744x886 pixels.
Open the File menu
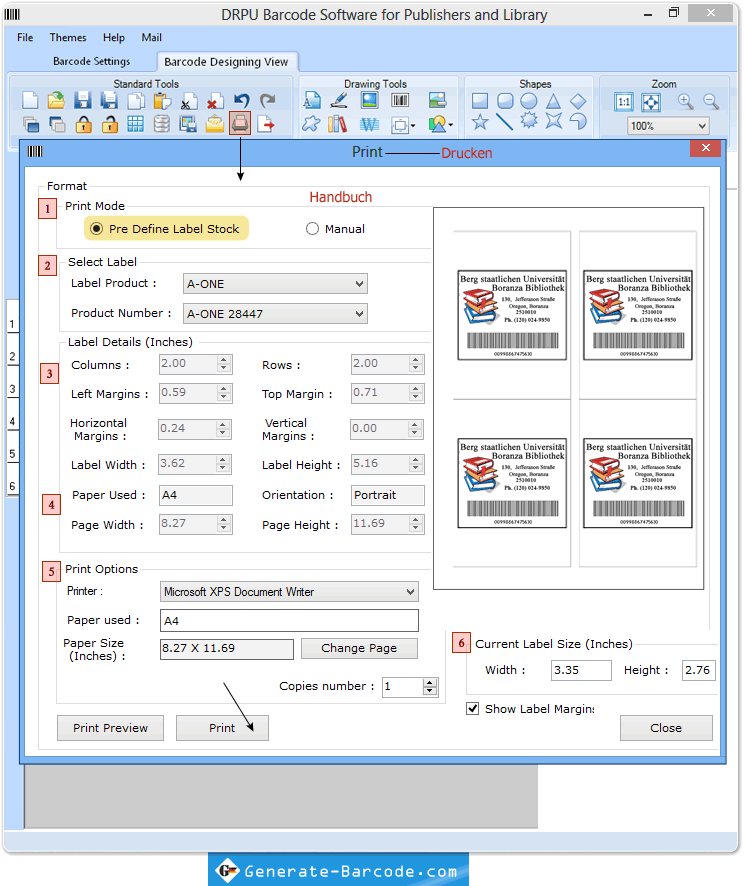pyautogui.click(x=25, y=37)
